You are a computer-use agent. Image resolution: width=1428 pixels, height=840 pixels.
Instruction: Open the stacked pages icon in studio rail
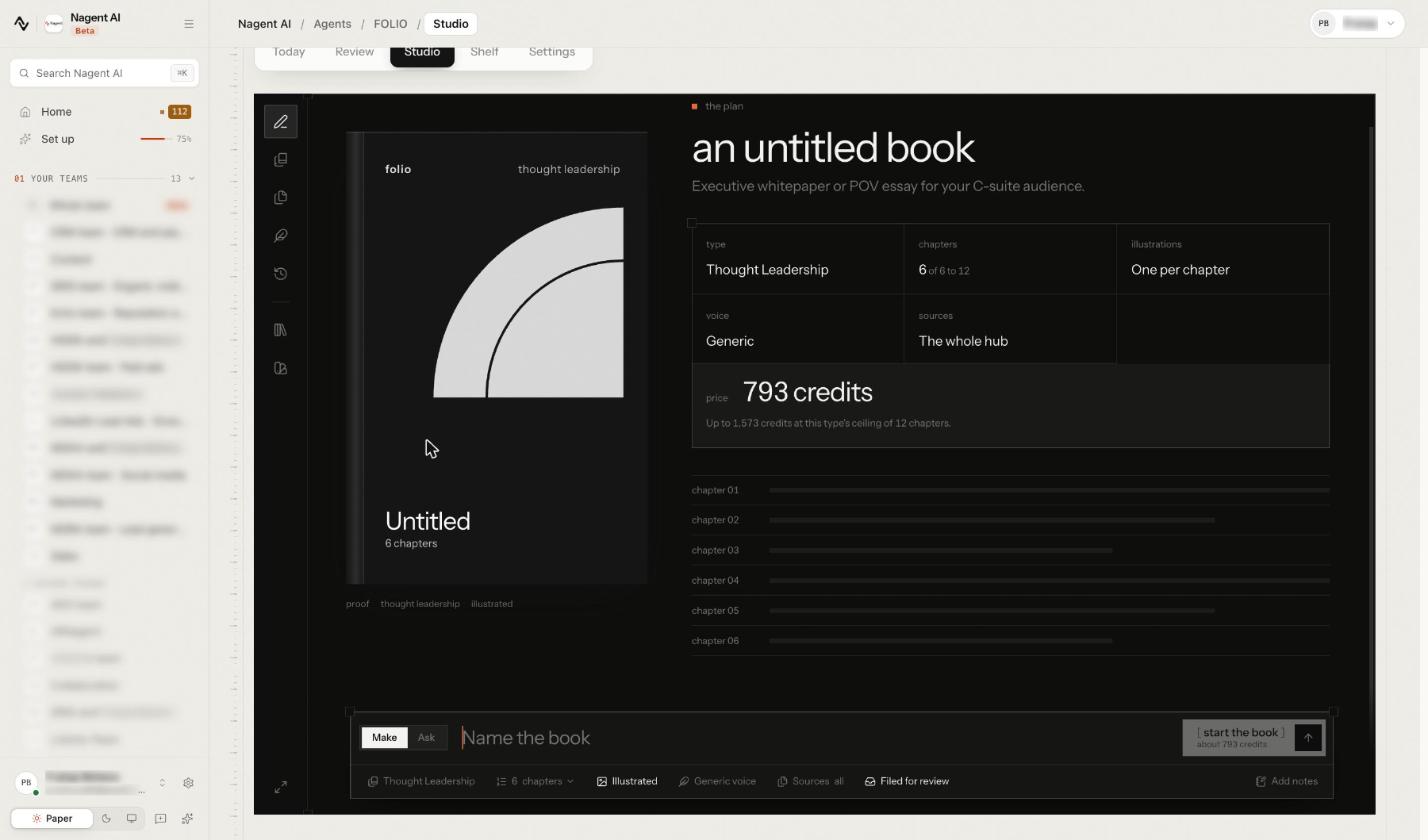click(281, 160)
